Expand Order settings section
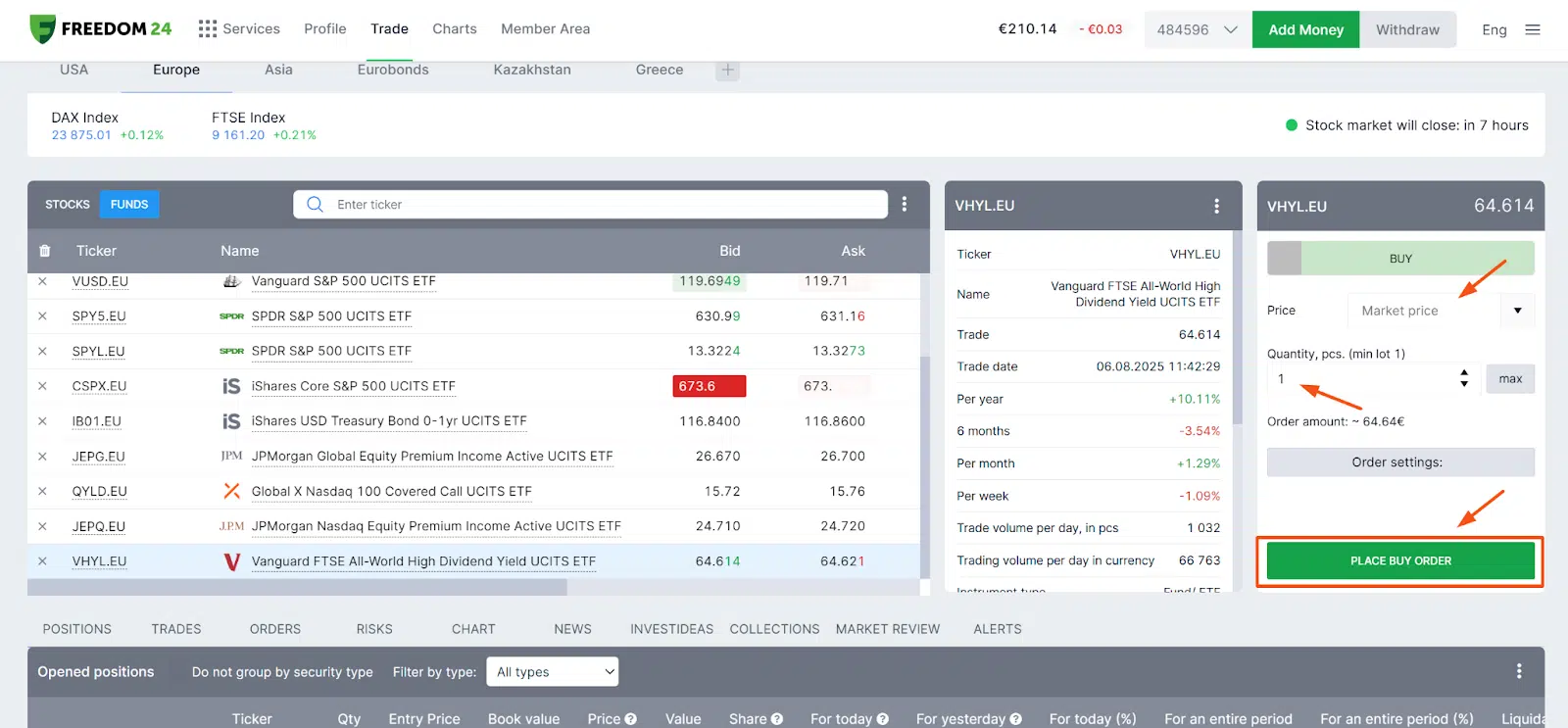 [1400, 462]
